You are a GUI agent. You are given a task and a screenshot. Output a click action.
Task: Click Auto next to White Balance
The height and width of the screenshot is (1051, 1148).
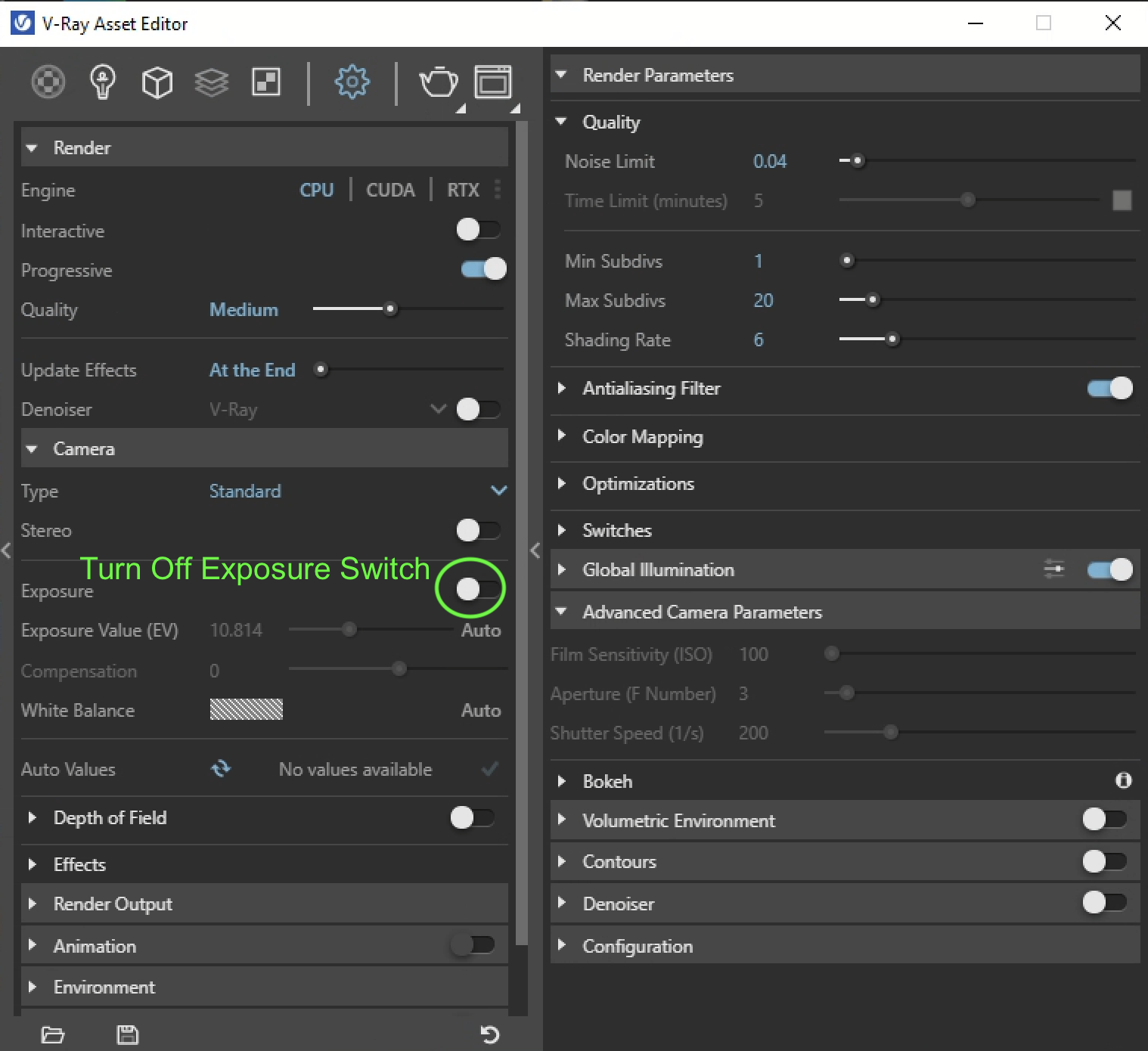pyautogui.click(x=481, y=710)
